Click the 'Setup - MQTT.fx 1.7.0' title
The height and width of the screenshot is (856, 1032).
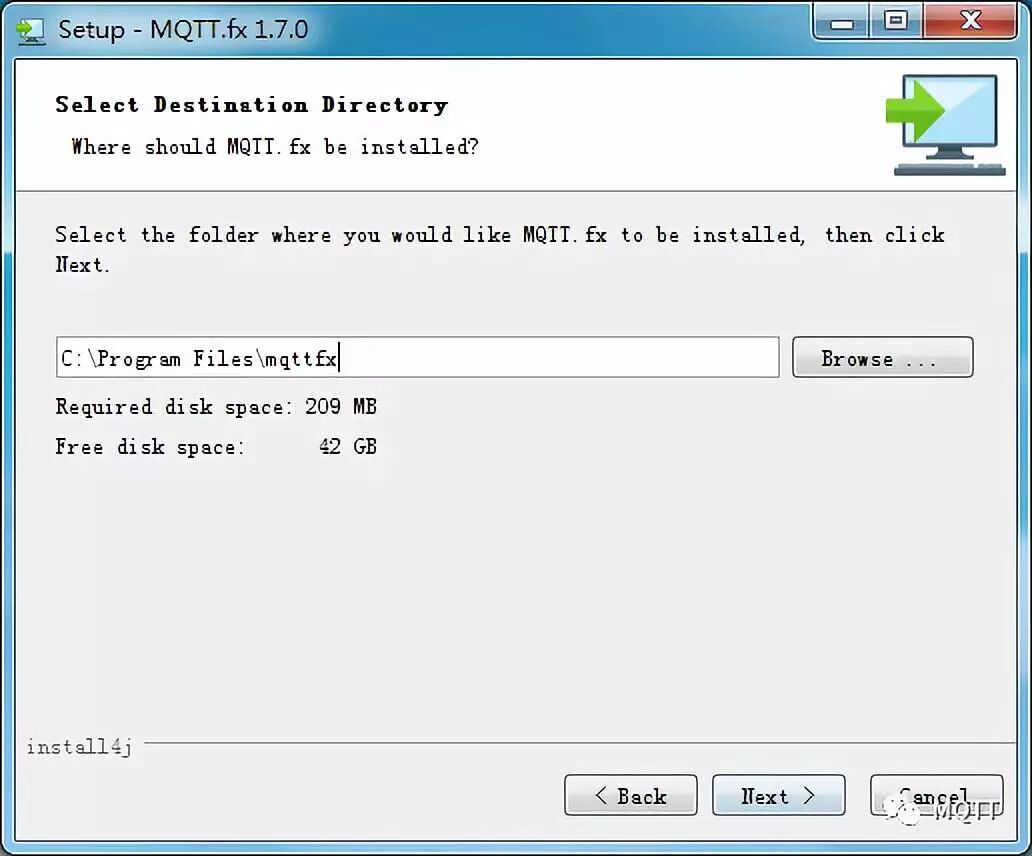point(183,30)
